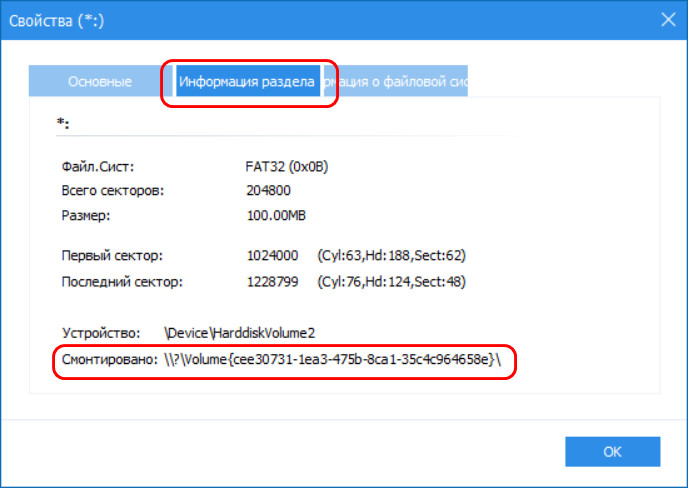688x488 pixels.
Task: Click the 100.00MB size value
Action: [276, 215]
